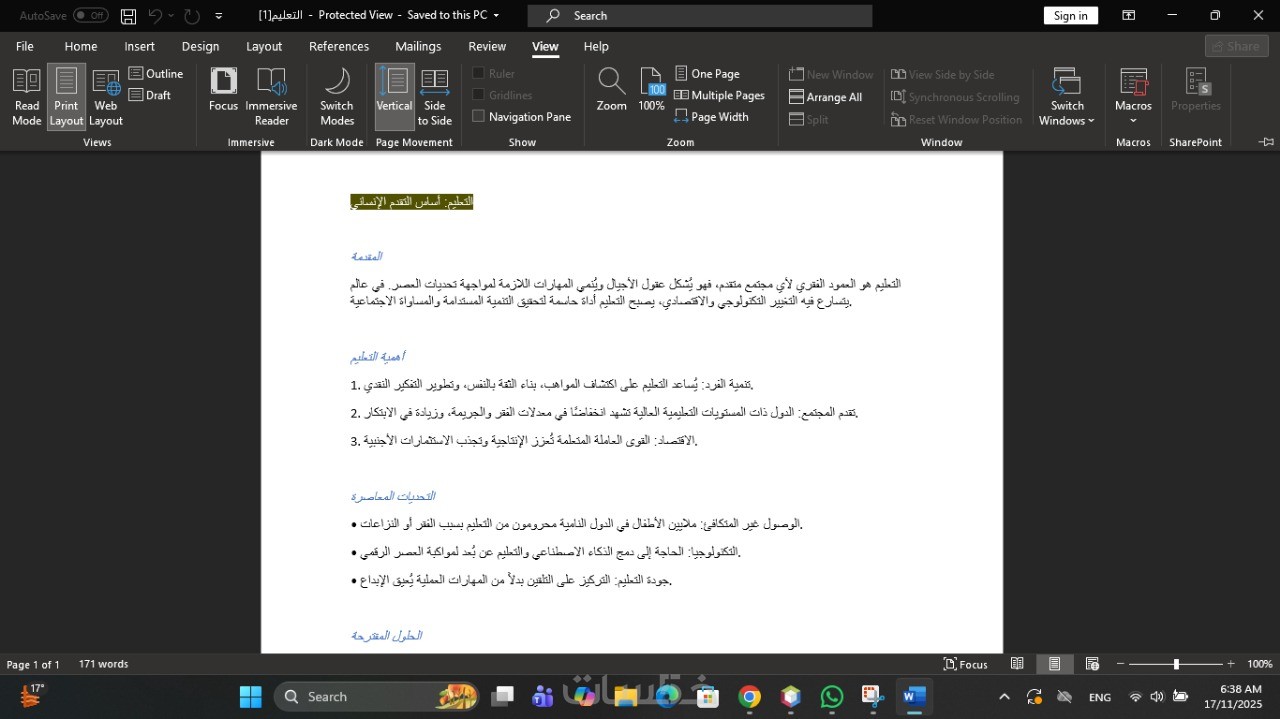
Task: Click Focus button in status bar
Action: pyautogui.click(x=966, y=664)
